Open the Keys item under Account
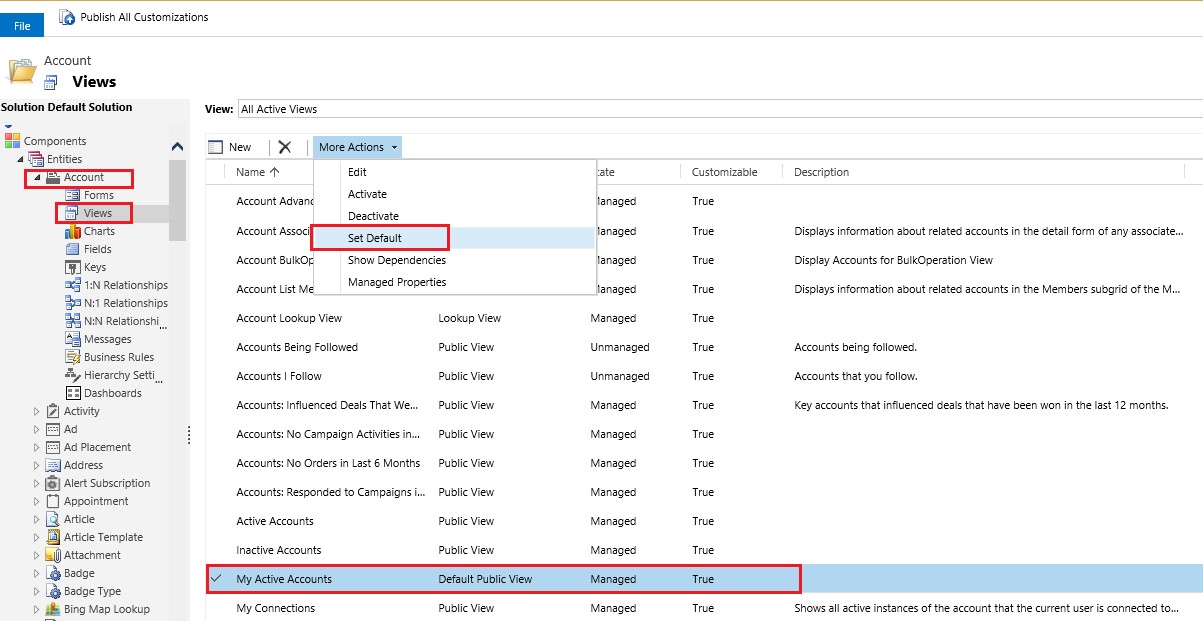The width and height of the screenshot is (1203, 621). (x=95, y=267)
